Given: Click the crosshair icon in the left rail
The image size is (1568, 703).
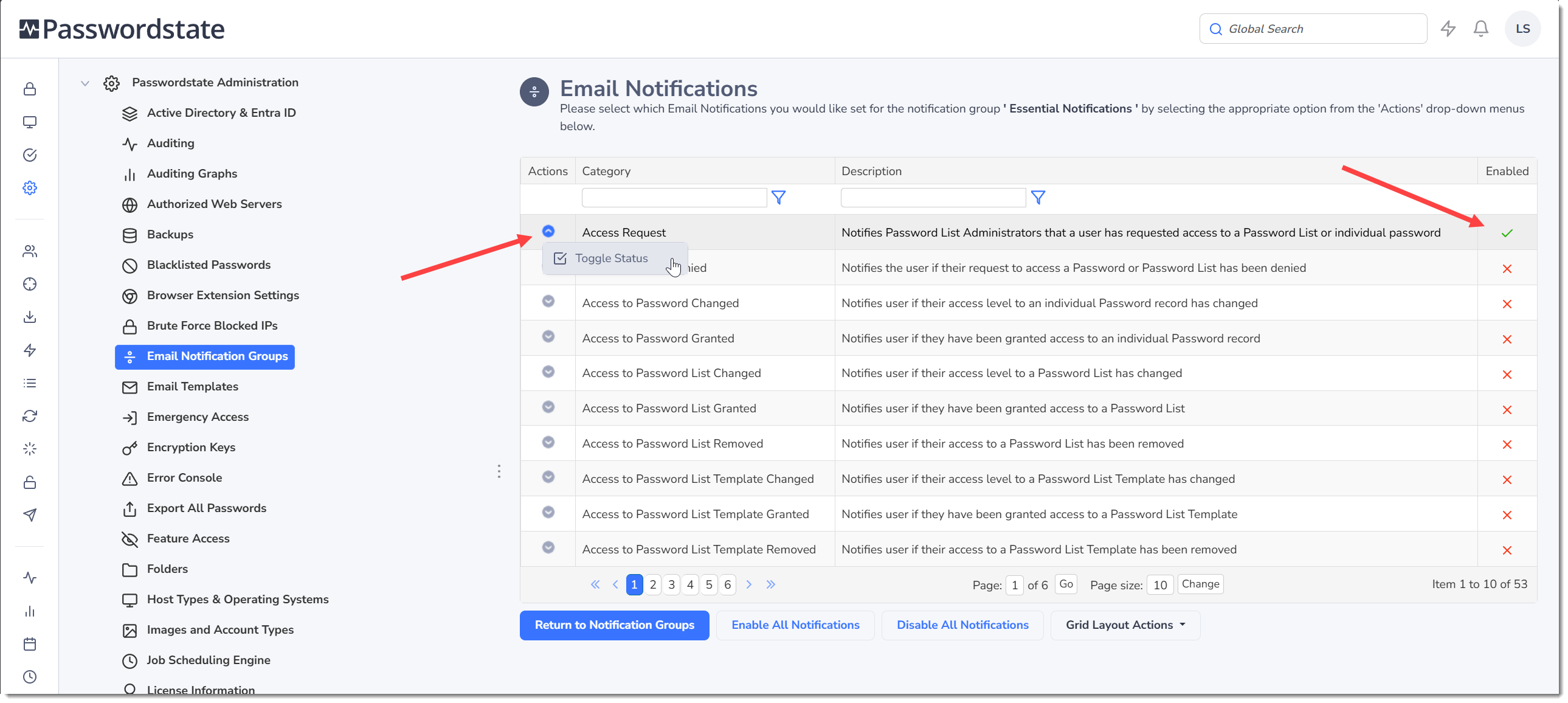Looking at the screenshot, I should click(29, 284).
